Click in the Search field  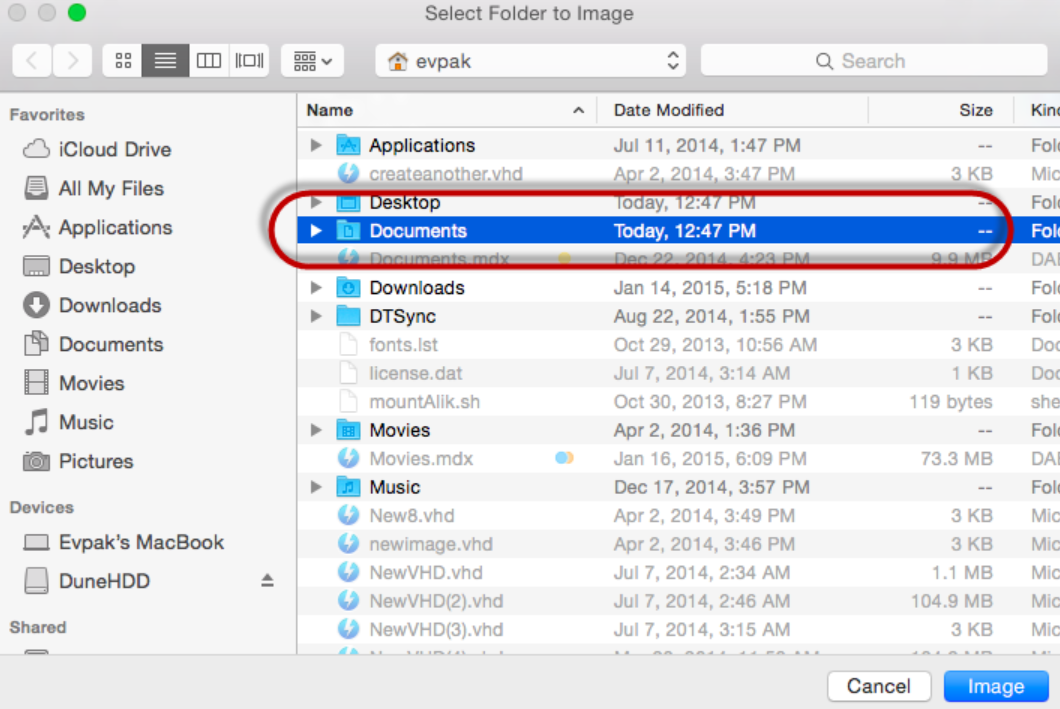[873, 61]
